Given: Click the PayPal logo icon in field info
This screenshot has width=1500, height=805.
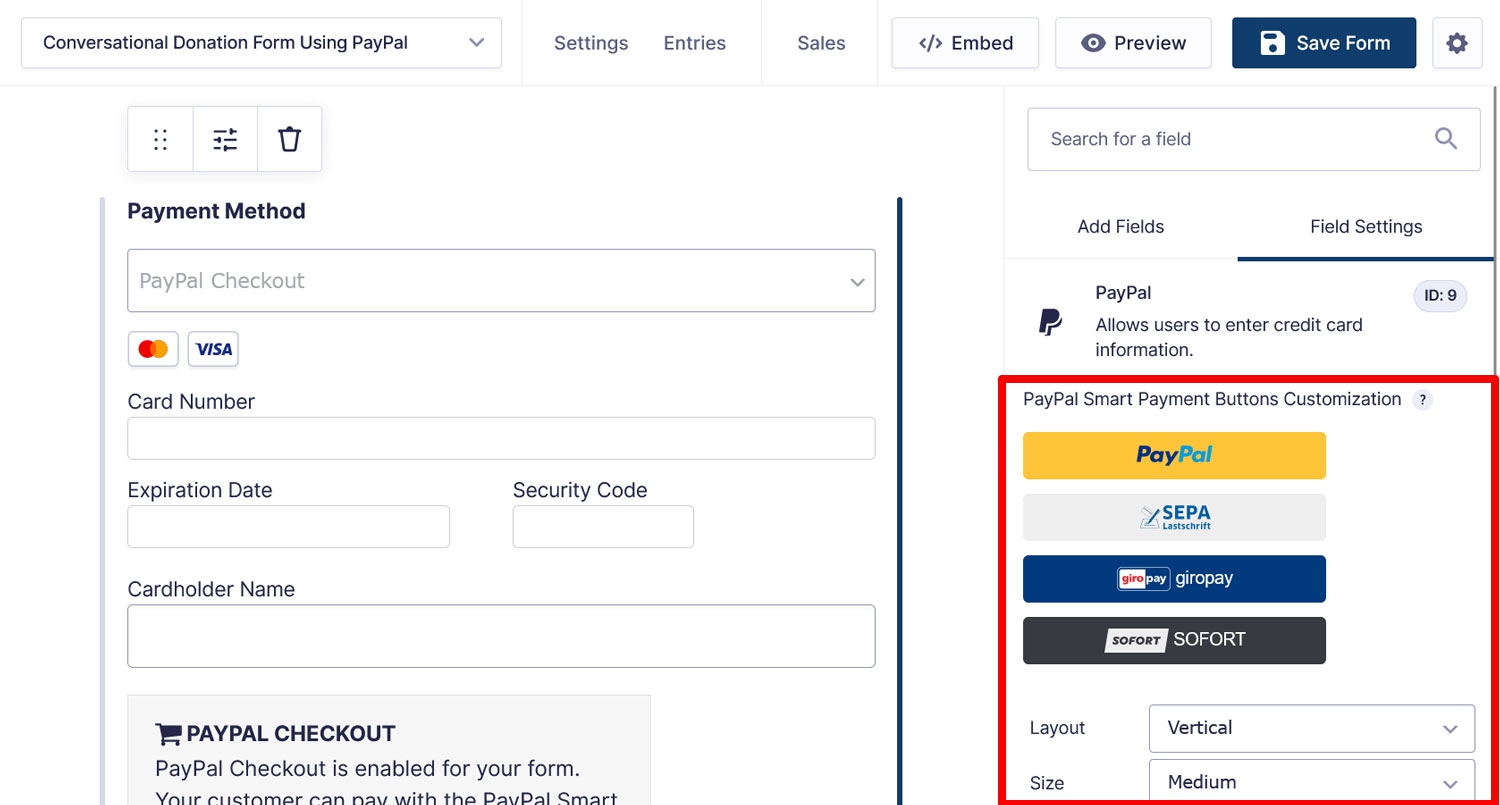Looking at the screenshot, I should coord(1050,321).
